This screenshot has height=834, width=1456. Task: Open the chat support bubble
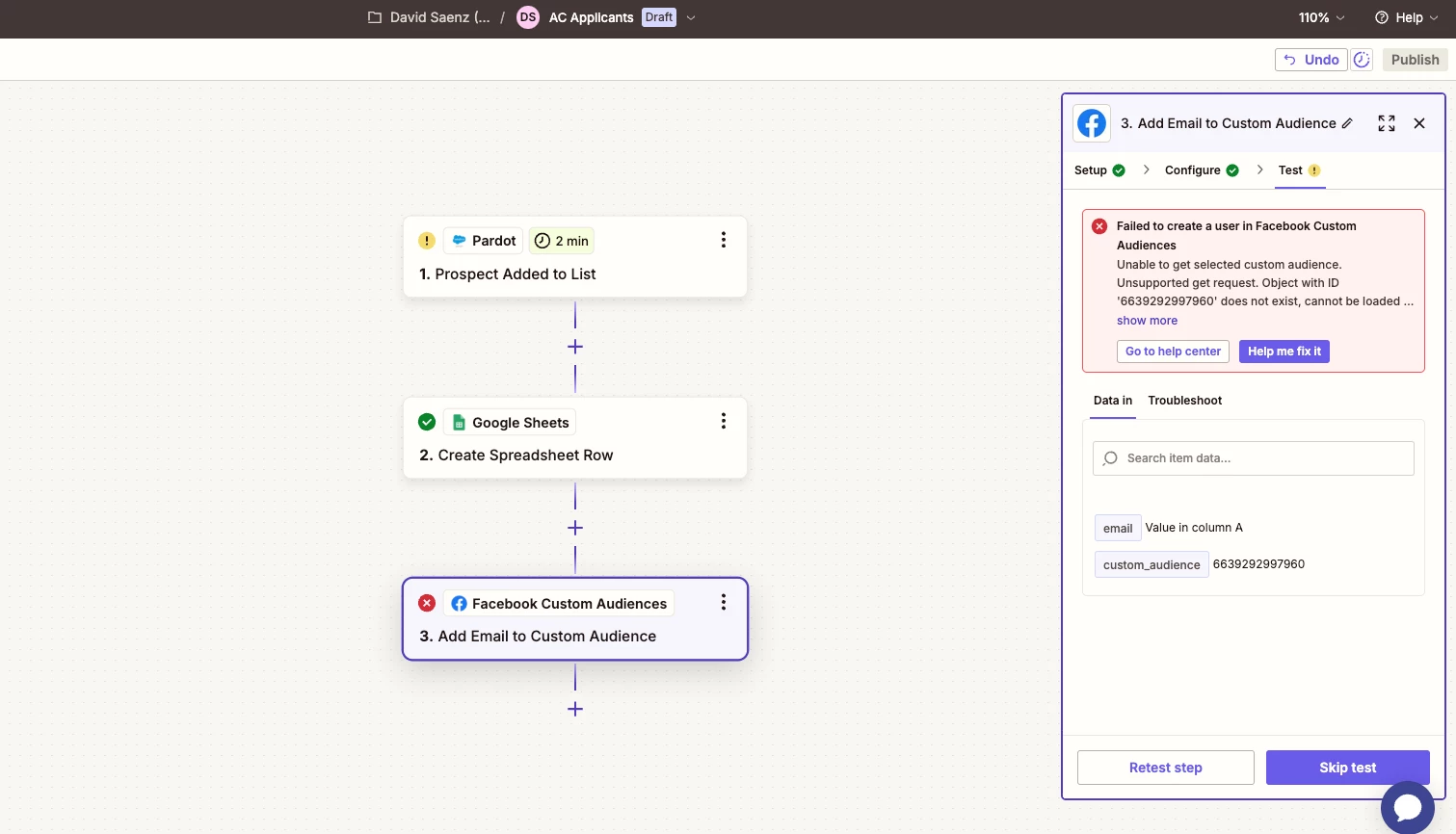(x=1408, y=807)
